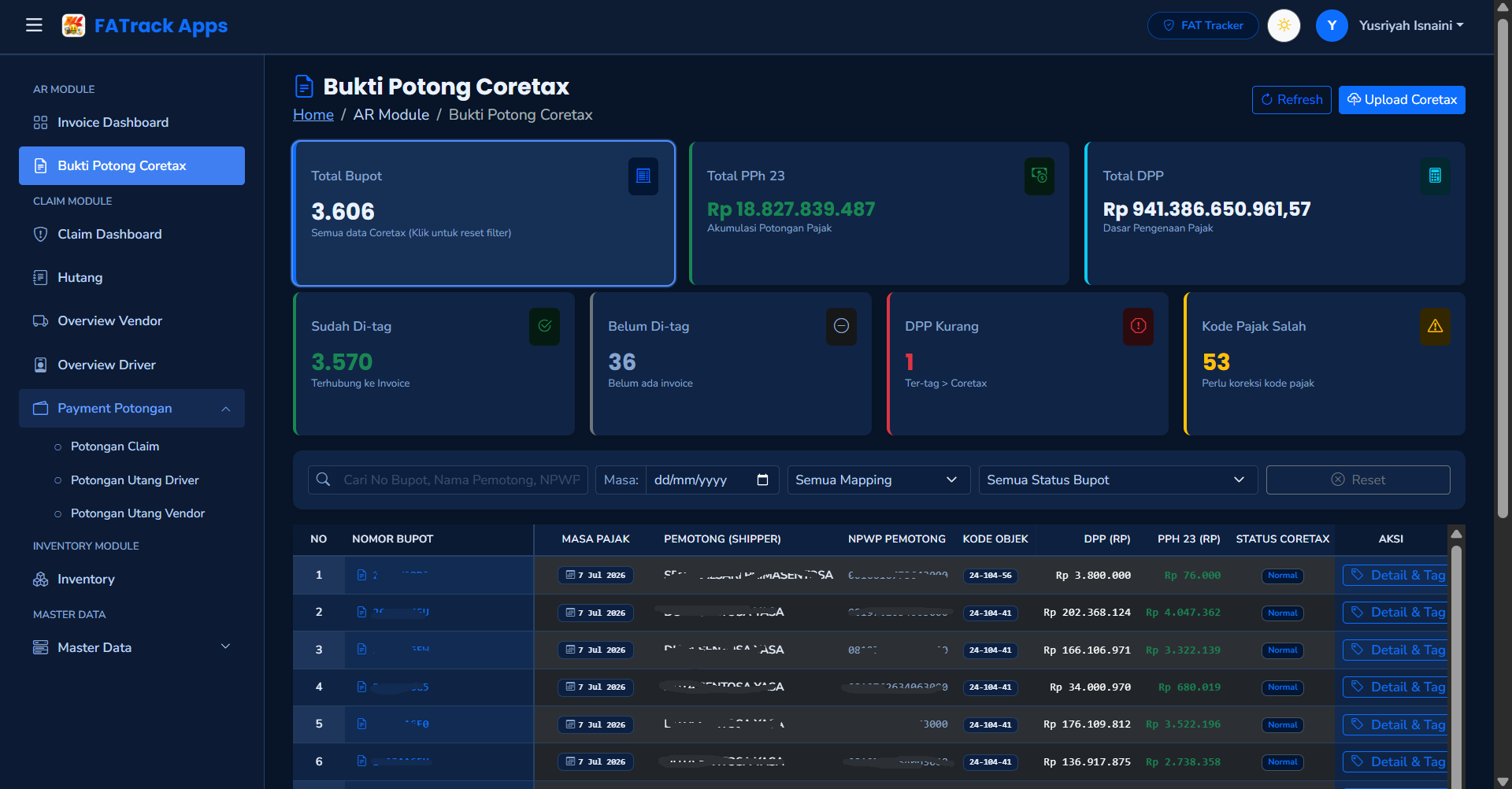This screenshot has width=1512, height=789.
Task: Click the Kode Pajak Salah warning icon
Action: click(1436, 326)
